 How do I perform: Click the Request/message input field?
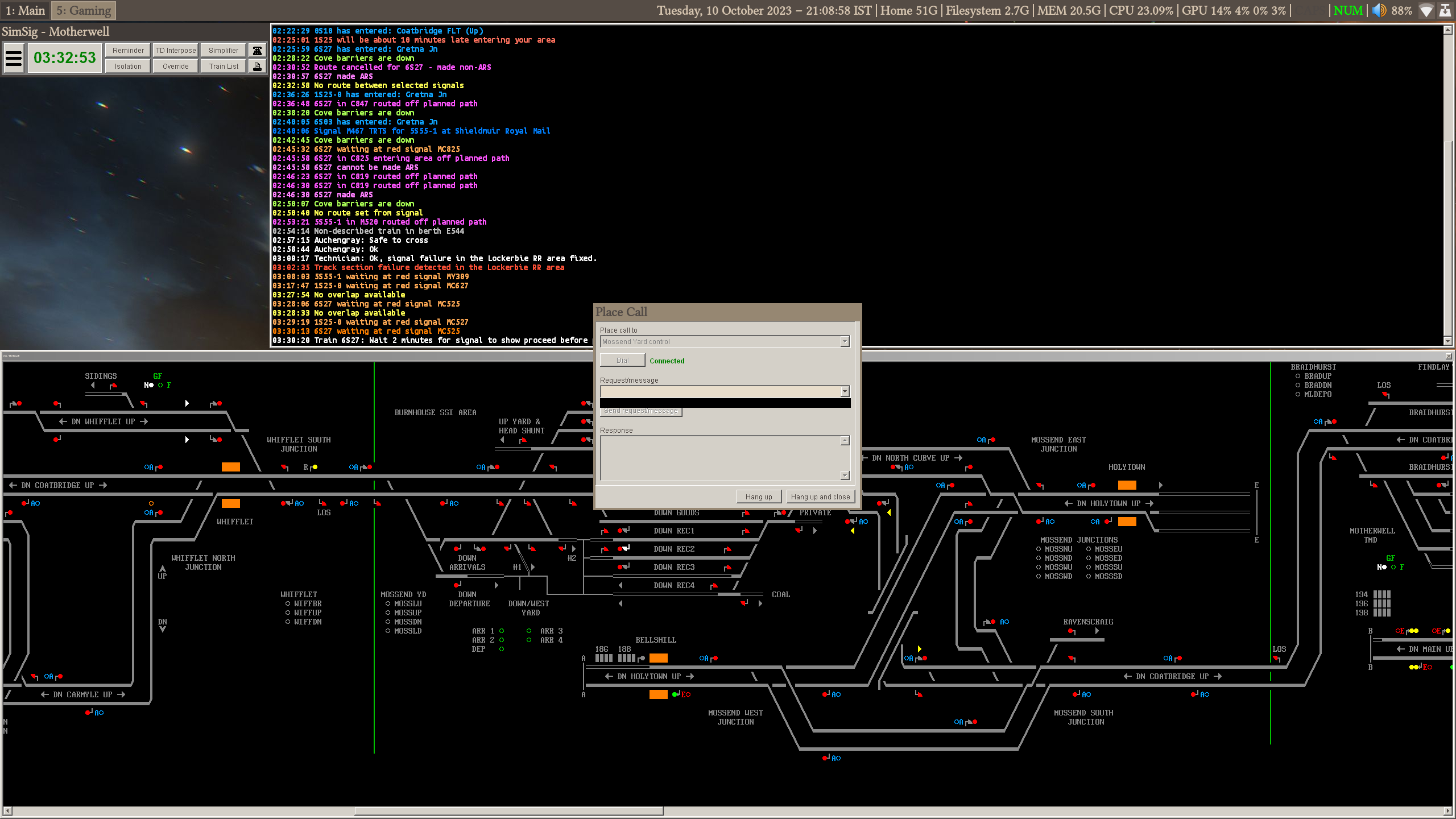point(720,391)
